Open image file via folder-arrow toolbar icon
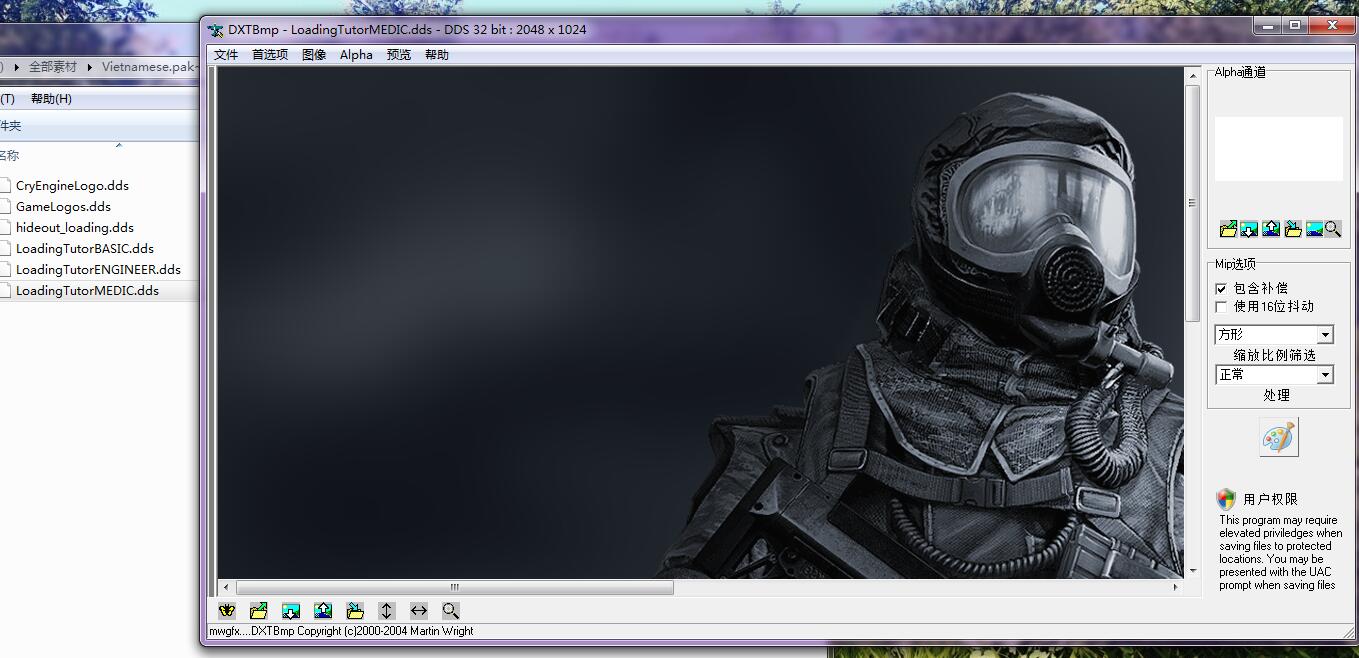The height and width of the screenshot is (658, 1359). pyautogui.click(x=259, y=610)
